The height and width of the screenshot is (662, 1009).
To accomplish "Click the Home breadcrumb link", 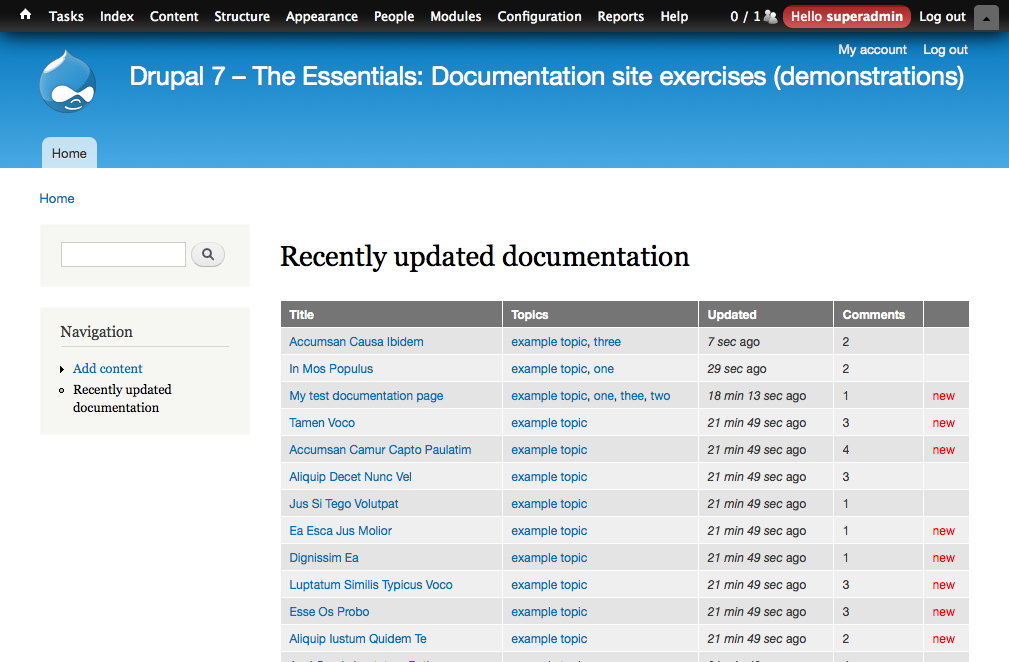I will pos(56,198).
